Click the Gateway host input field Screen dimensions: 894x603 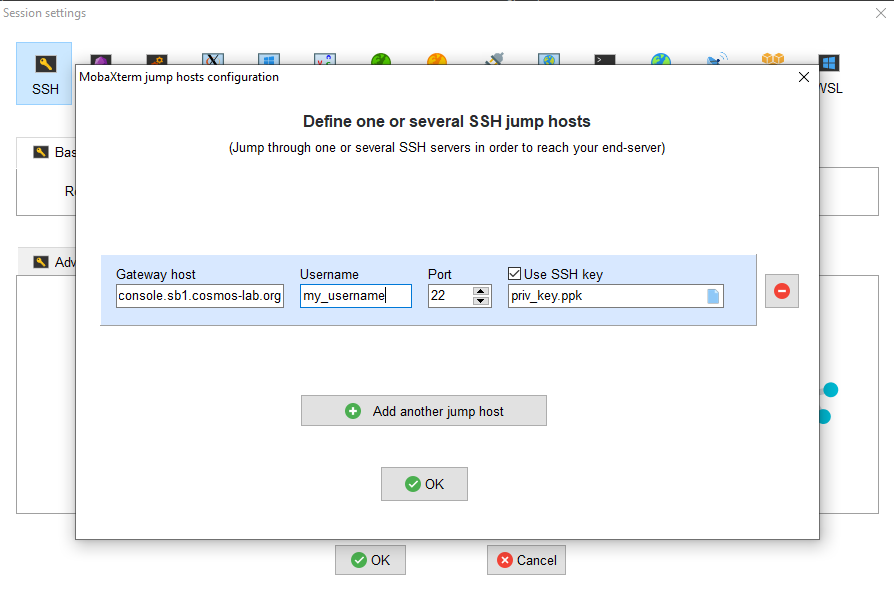[x=199, y=296]
